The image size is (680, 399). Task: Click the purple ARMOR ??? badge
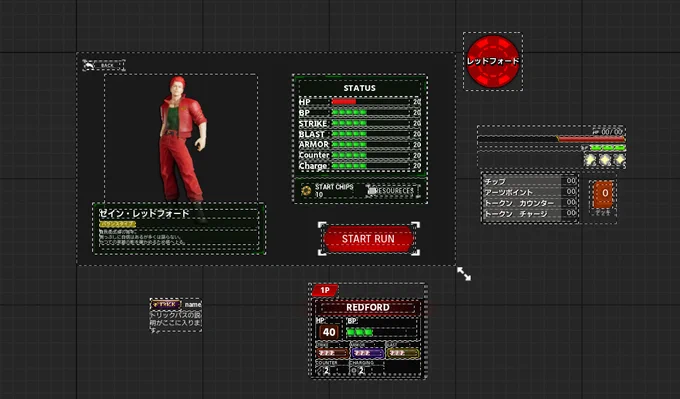pos(367,353)
